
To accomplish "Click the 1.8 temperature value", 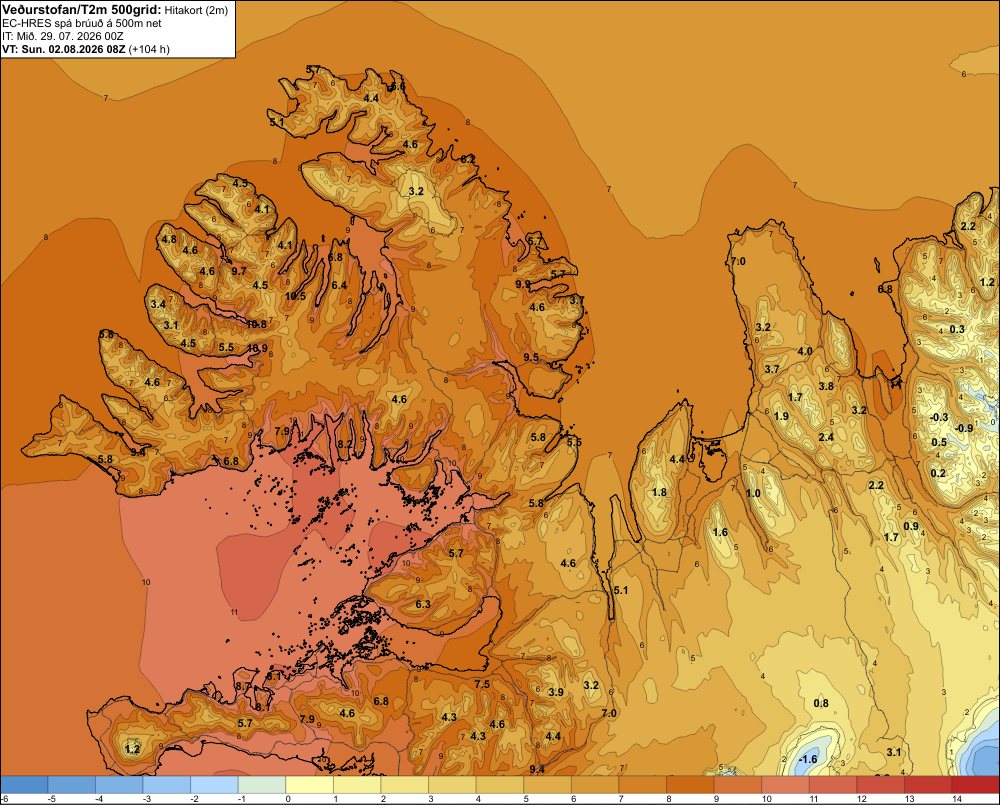I will point(659,492).
